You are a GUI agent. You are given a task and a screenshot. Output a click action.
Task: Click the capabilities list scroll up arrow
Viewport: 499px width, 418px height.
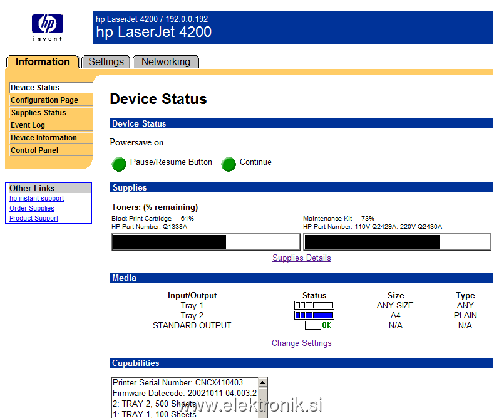263,382
